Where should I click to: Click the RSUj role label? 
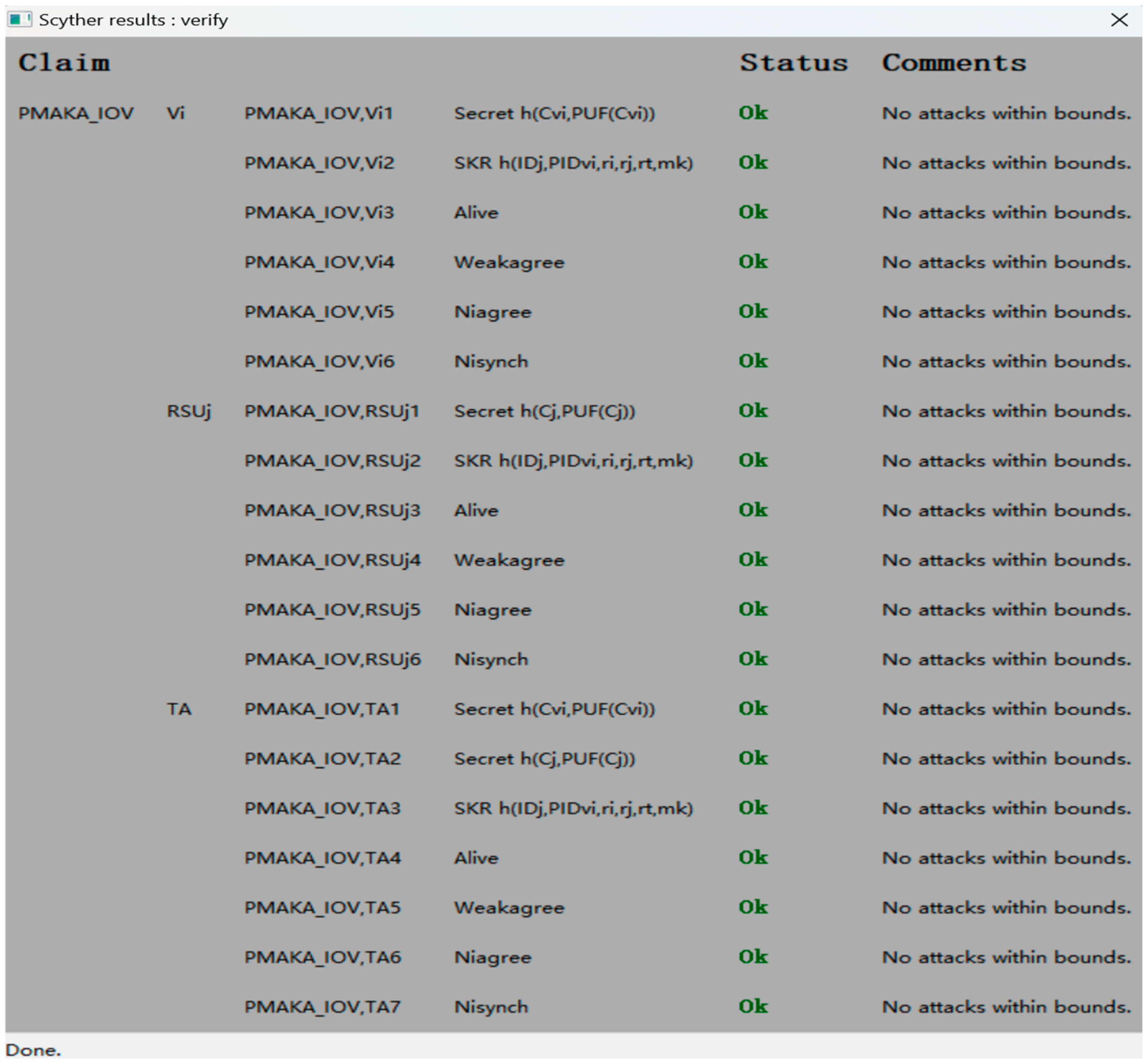189,411
